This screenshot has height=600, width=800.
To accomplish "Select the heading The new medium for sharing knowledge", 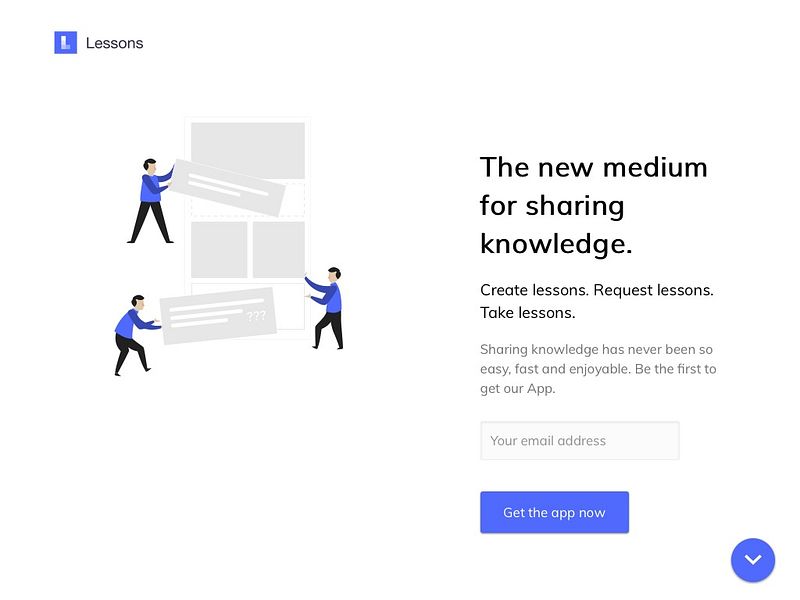I will [593, 205].
